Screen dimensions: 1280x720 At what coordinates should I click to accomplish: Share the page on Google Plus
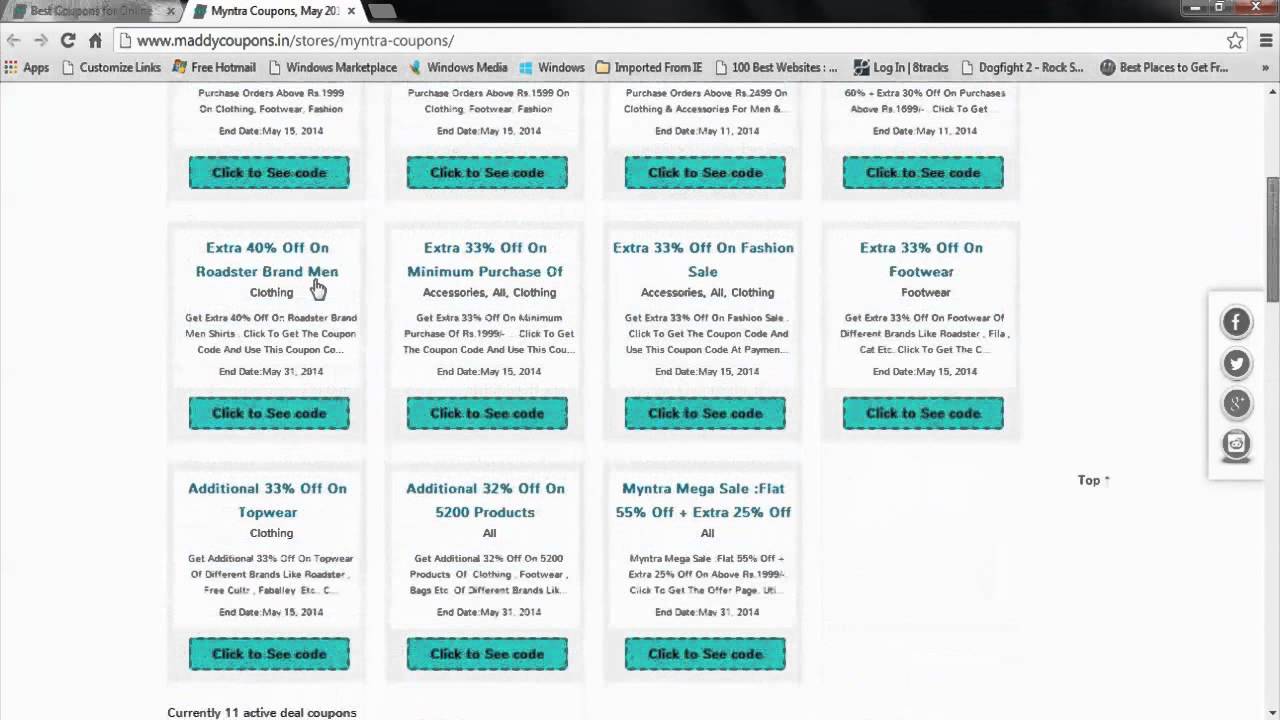[1236, 404]
